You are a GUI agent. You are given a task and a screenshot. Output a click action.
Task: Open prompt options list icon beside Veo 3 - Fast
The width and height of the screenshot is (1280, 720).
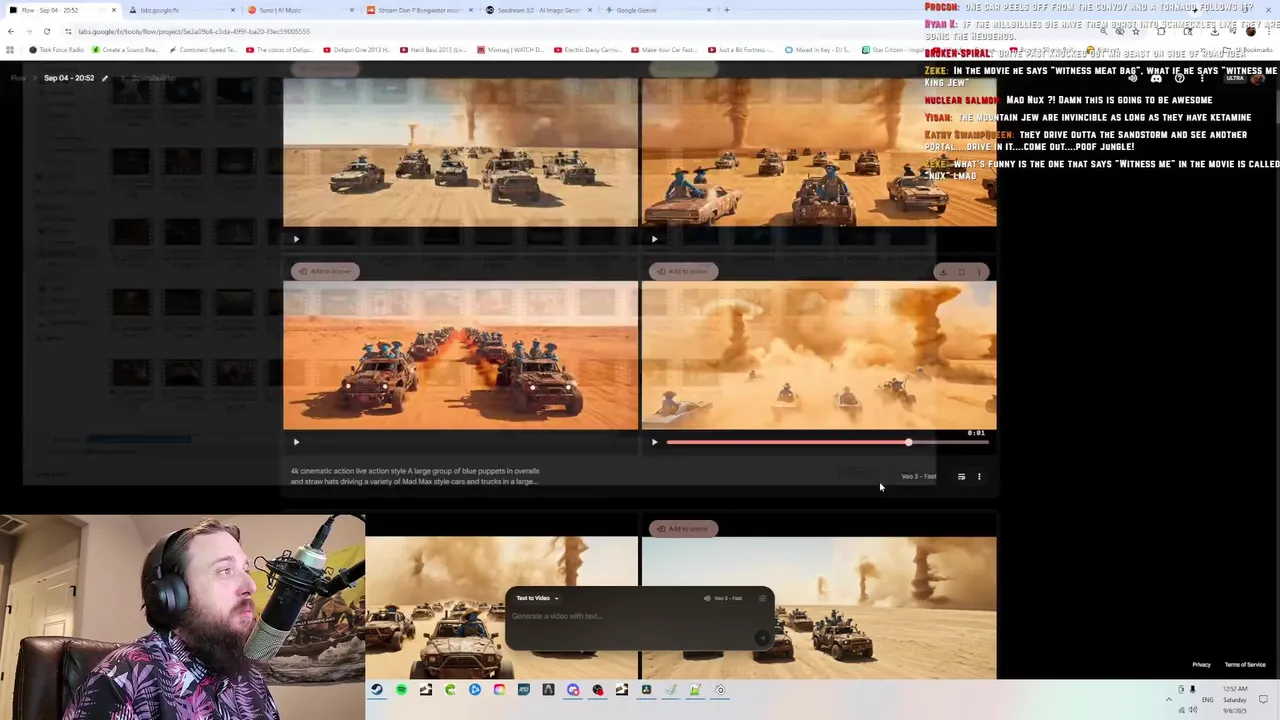961,477
